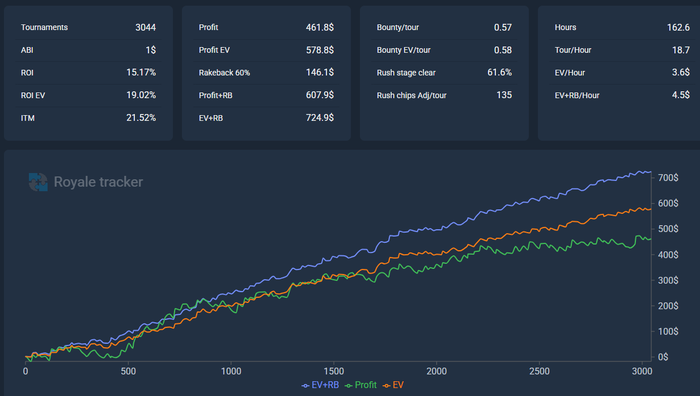Select the Tournaments stat row
Viewport: 700px width, 396px height.
(x=88, y=27)
